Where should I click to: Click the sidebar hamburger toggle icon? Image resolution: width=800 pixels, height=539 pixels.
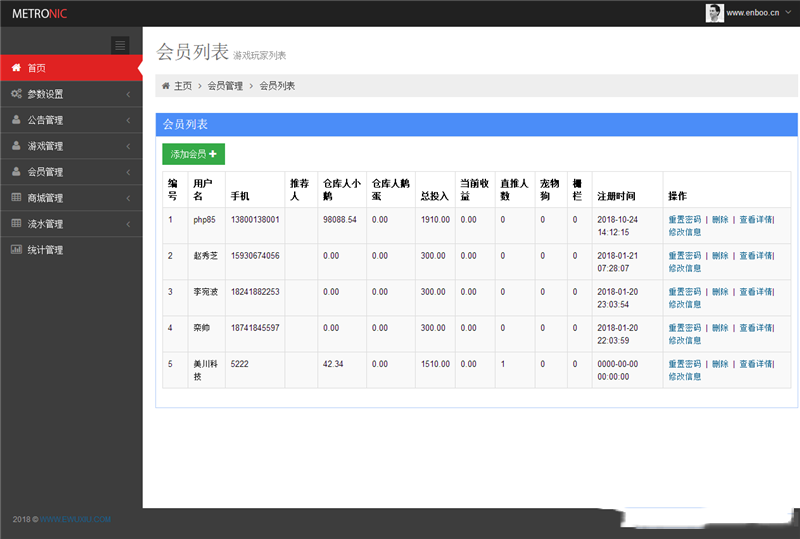[120, 45]
